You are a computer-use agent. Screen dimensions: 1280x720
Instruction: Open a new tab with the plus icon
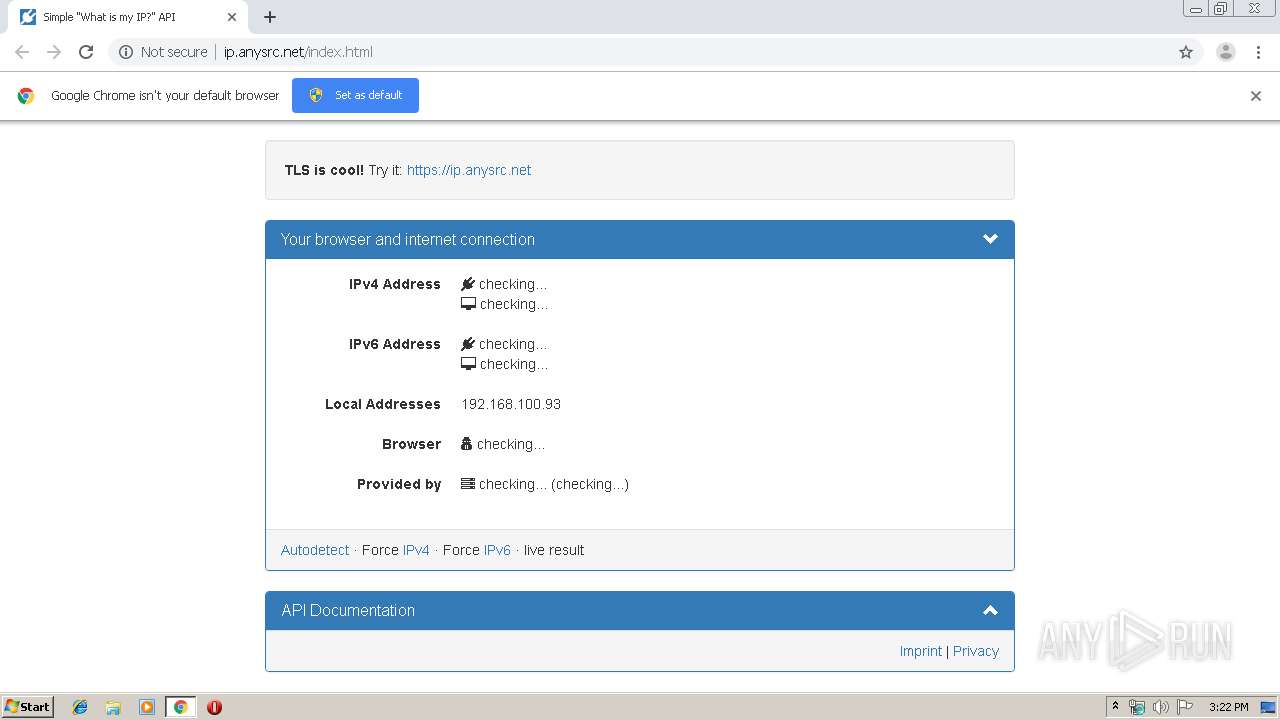270,17
